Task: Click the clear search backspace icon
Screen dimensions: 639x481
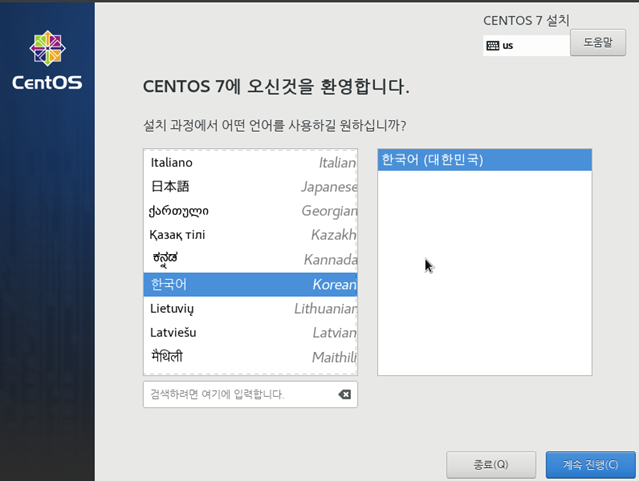Action: 344,394
